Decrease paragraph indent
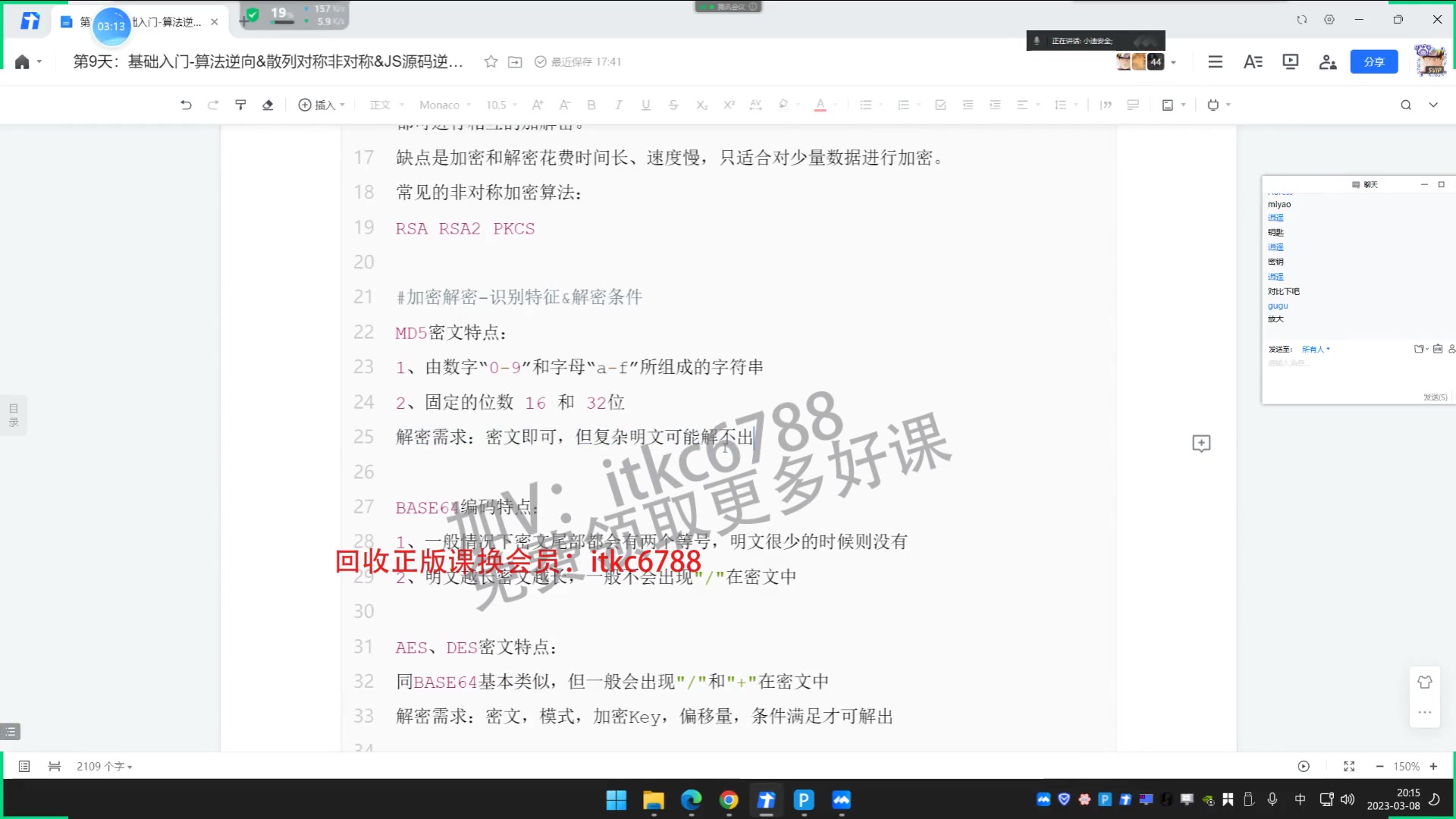This screenshot has width=1456, height=819. [968, 105]
